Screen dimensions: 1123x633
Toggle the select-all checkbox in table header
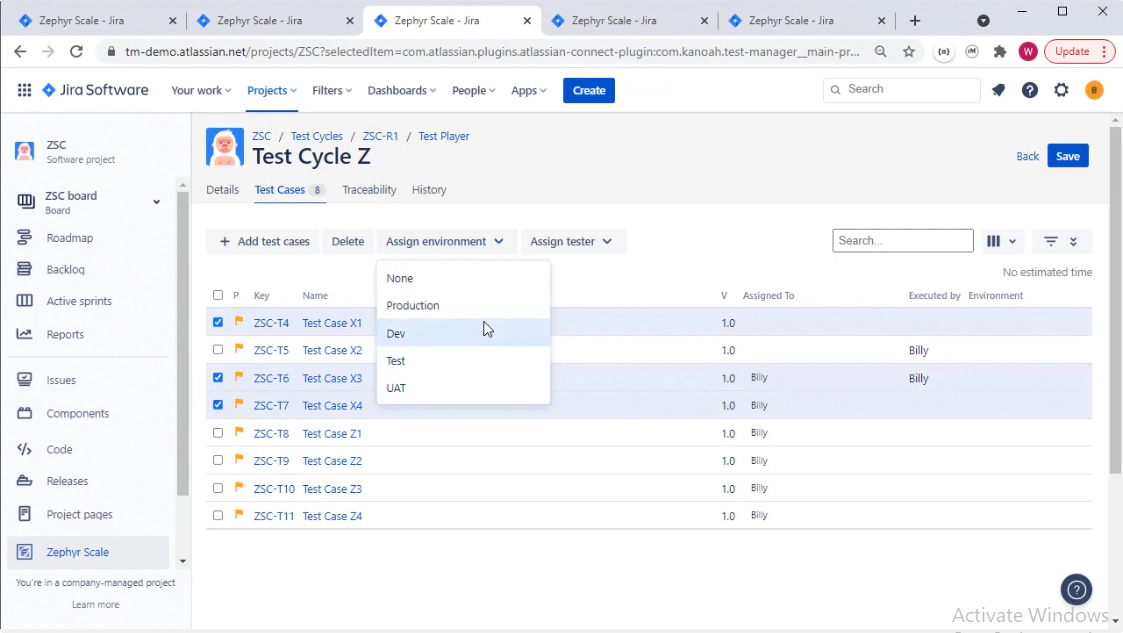(x=217, y=295)
